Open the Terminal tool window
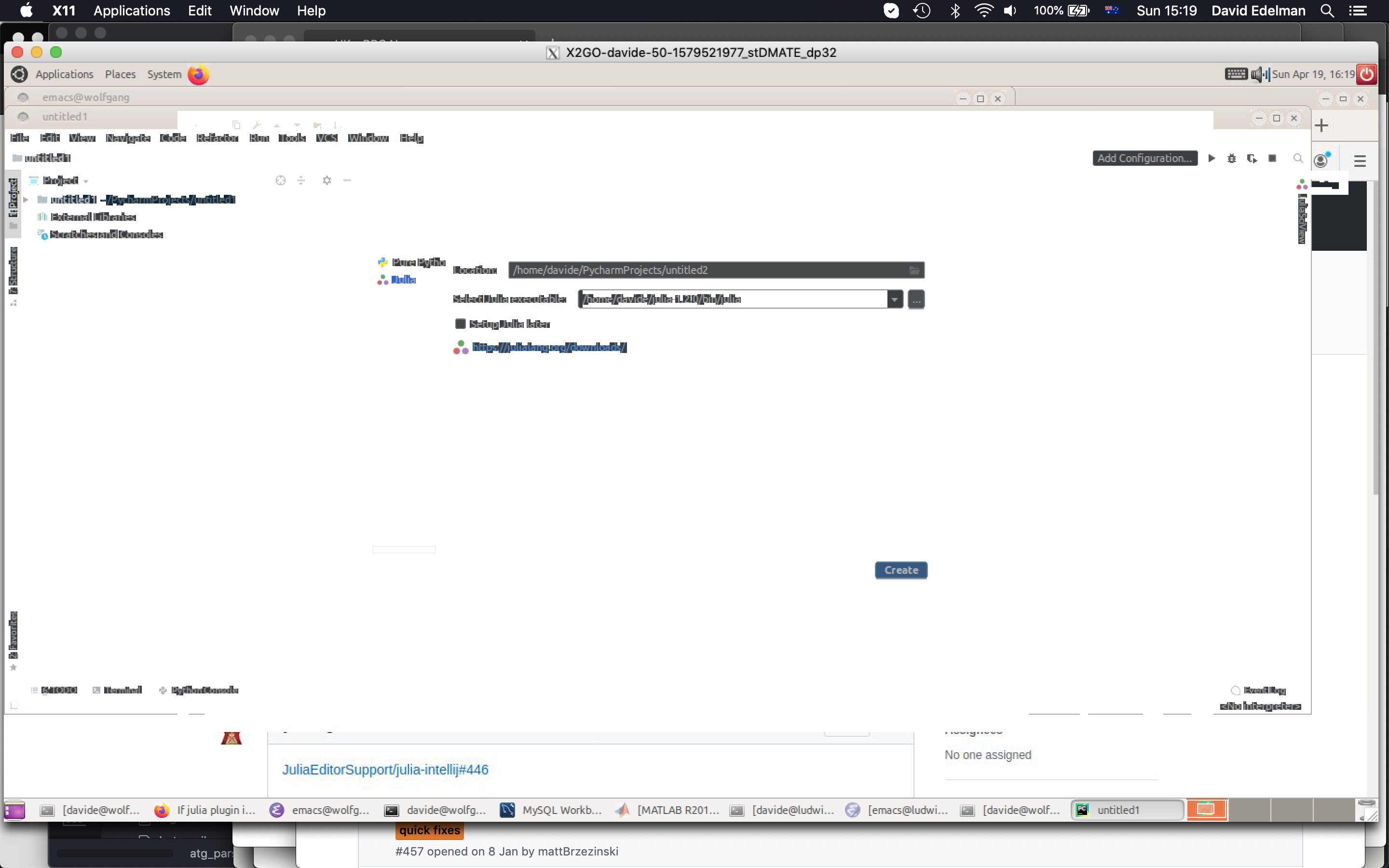The width and height of the screenshot is (1389, 868). (122, 690)
